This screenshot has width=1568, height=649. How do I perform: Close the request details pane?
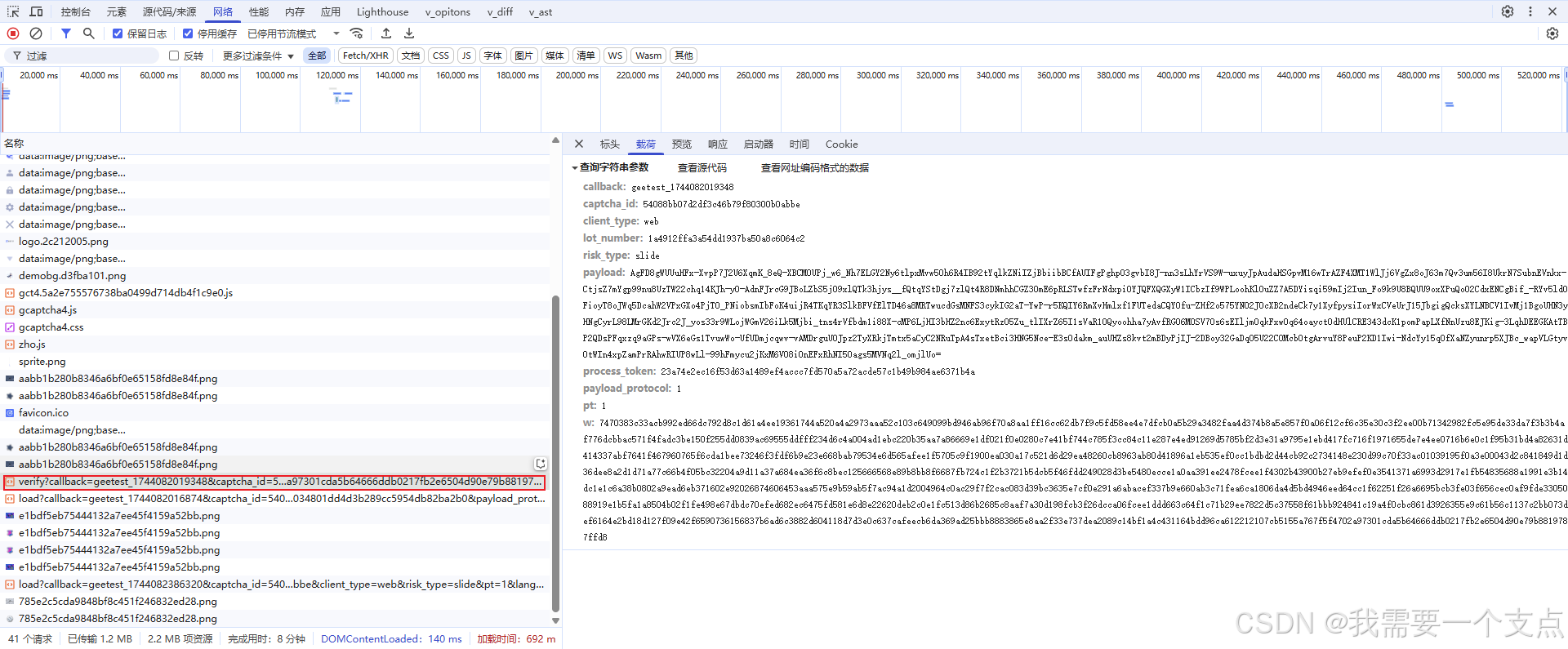(579, 144)
